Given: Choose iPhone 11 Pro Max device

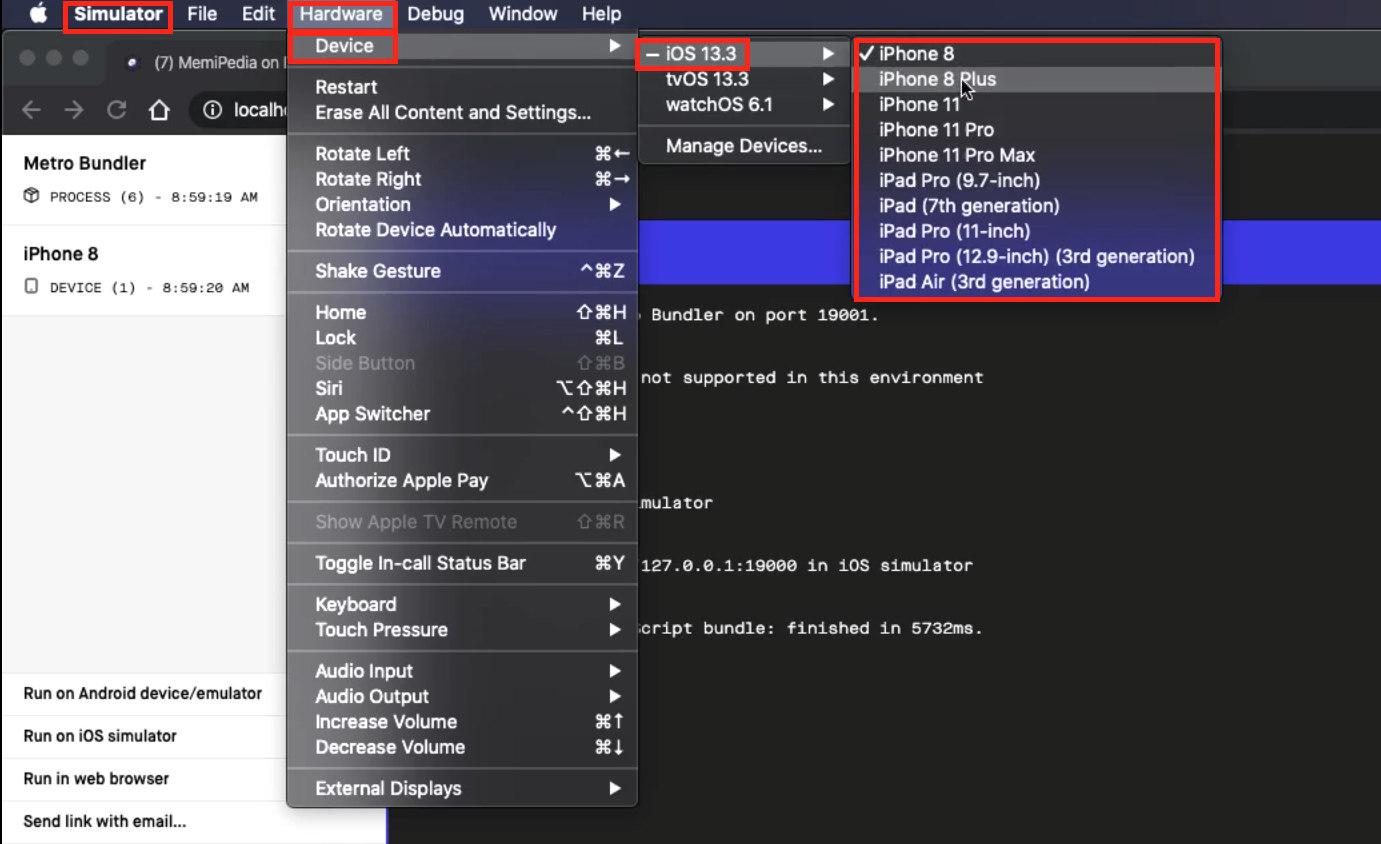Looking at the screenshot, I should (956, 155).
